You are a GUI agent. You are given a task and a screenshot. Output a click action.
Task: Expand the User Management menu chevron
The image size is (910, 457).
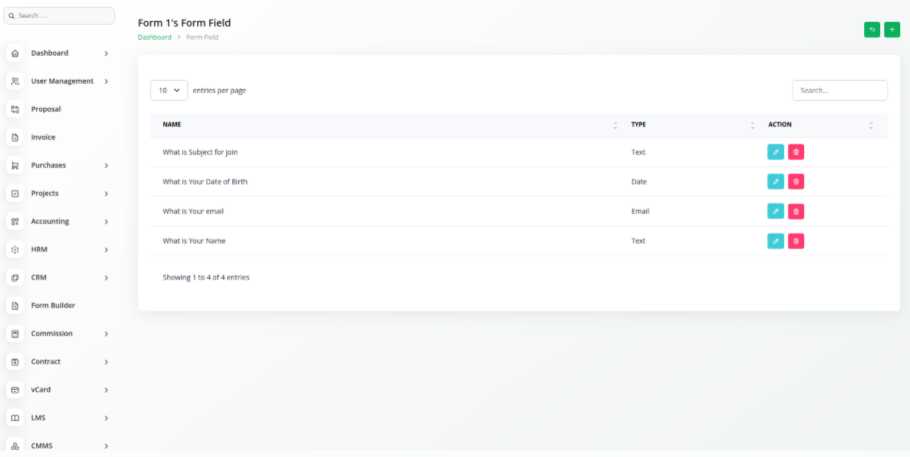[106, 81]
